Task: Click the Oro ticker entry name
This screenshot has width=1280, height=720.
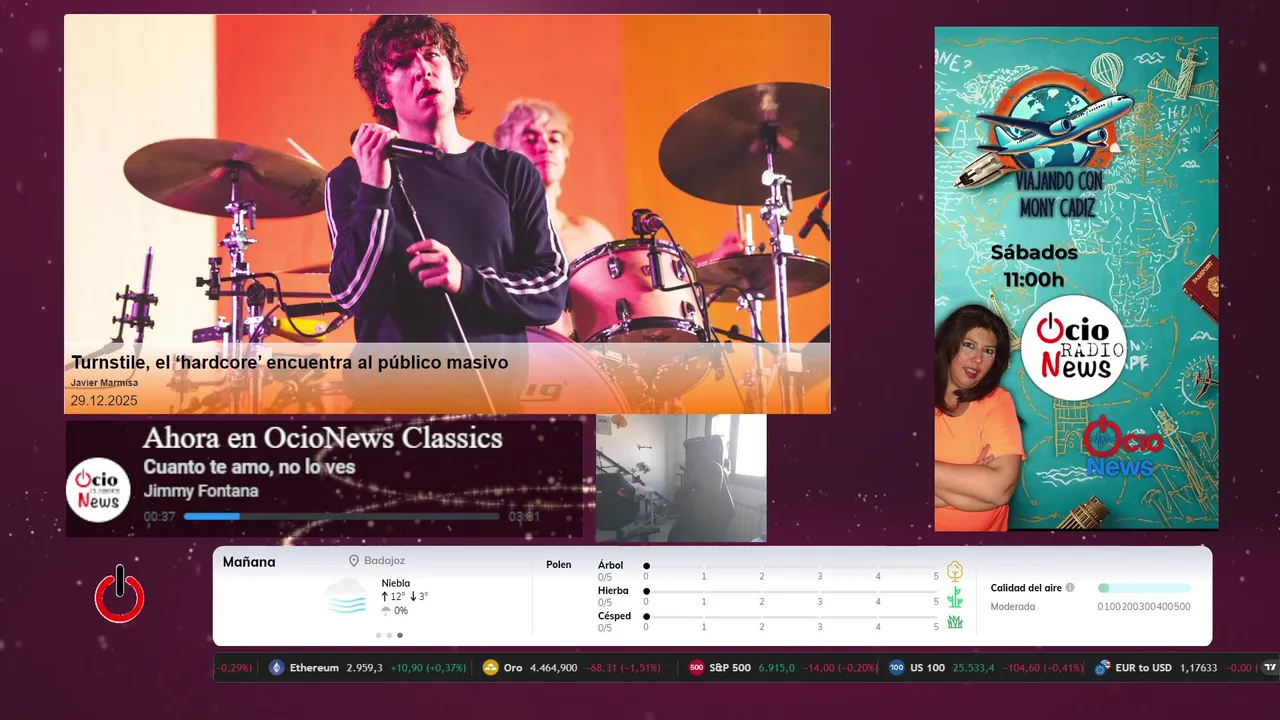Action: click(x=513, y=668)
